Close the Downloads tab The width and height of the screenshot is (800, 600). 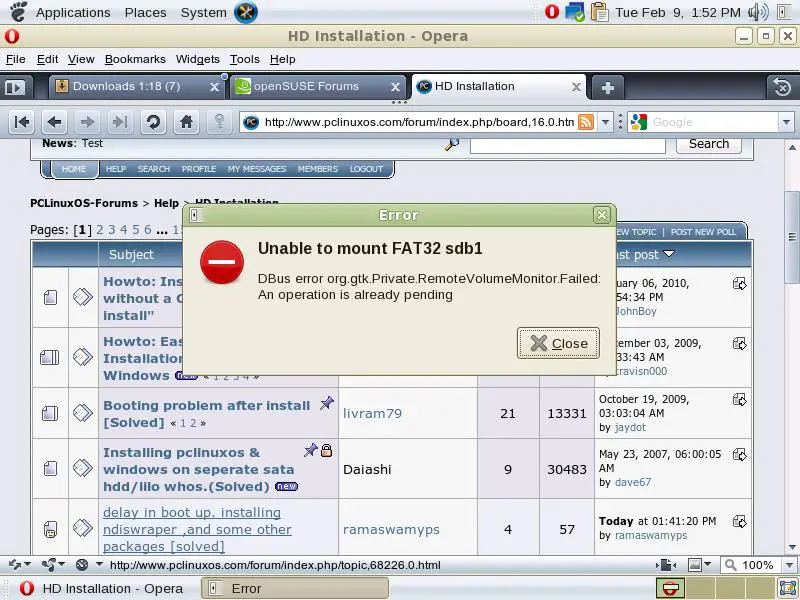[214, 87]
